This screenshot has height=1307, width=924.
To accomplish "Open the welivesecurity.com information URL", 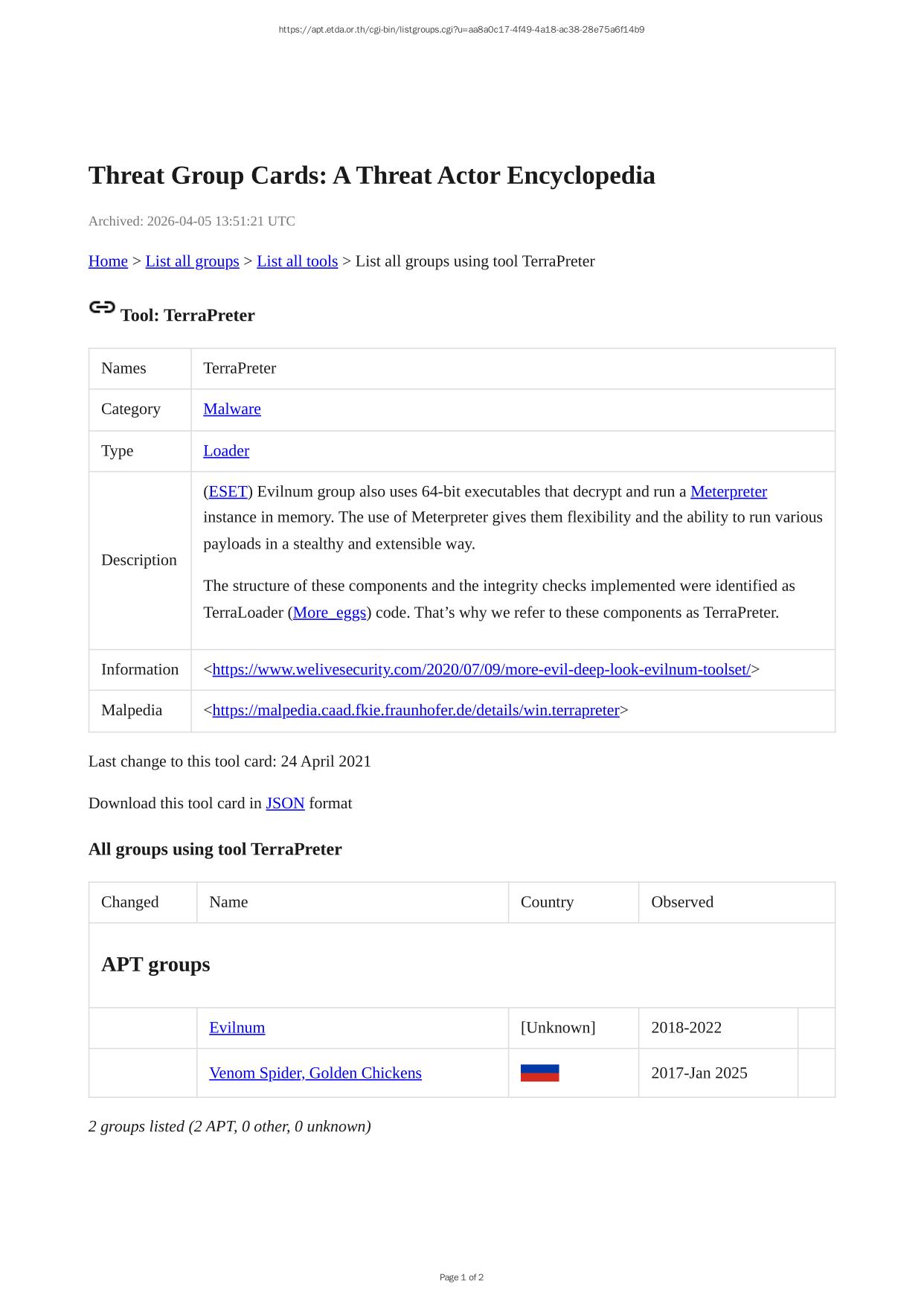I will click(x=481, y=670).
